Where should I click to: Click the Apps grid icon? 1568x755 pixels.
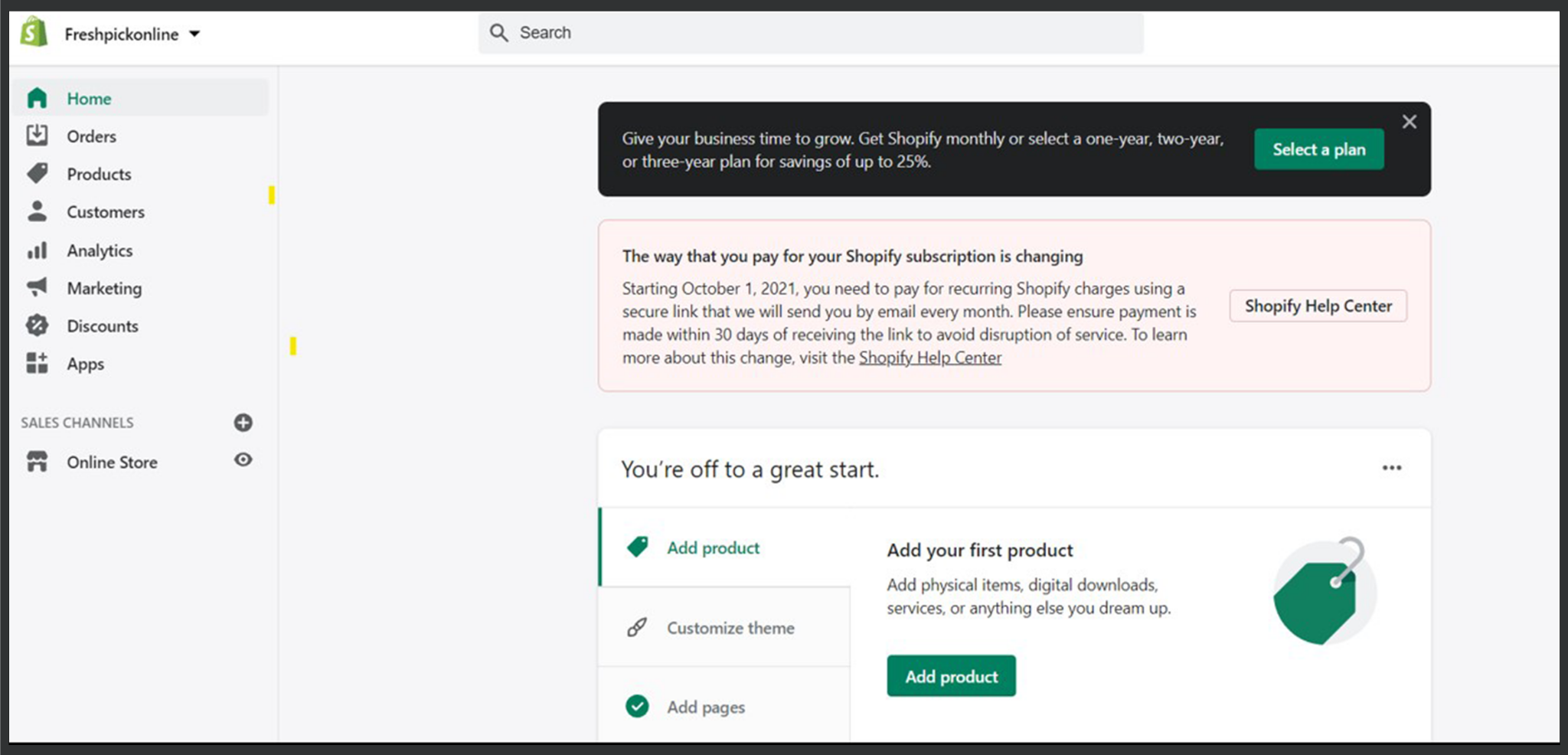click(x=37, y=363)
